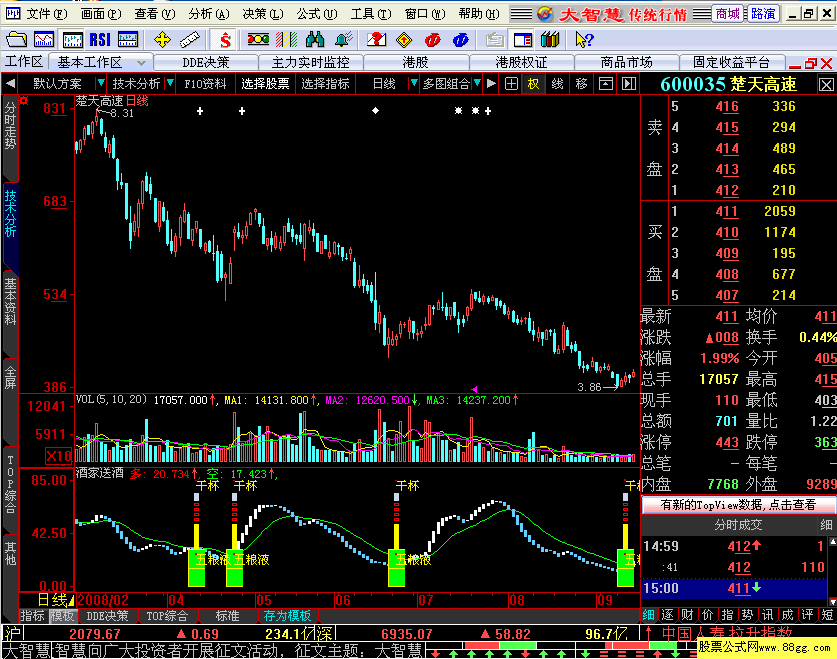Screen dimensions: 837x659
Task: Open the 技术分析 dropdown arrow
Action: tap(170, 83)
